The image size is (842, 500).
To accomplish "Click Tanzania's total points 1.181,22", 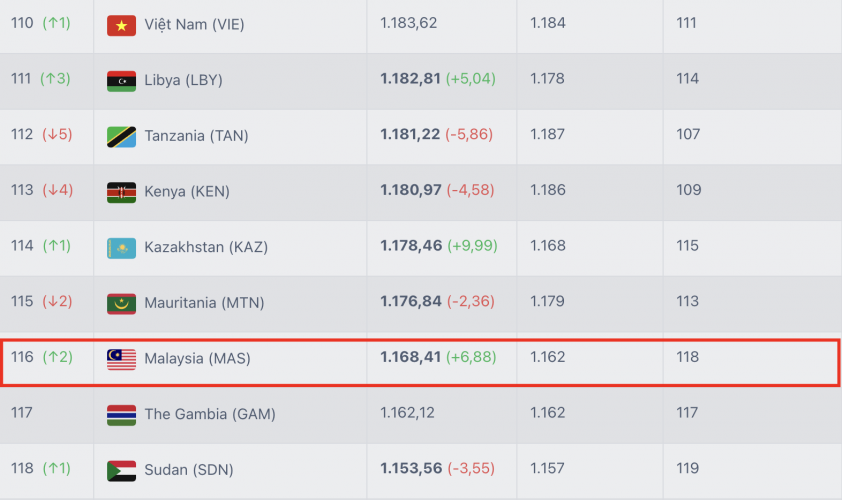I will [x=410, y=135].
